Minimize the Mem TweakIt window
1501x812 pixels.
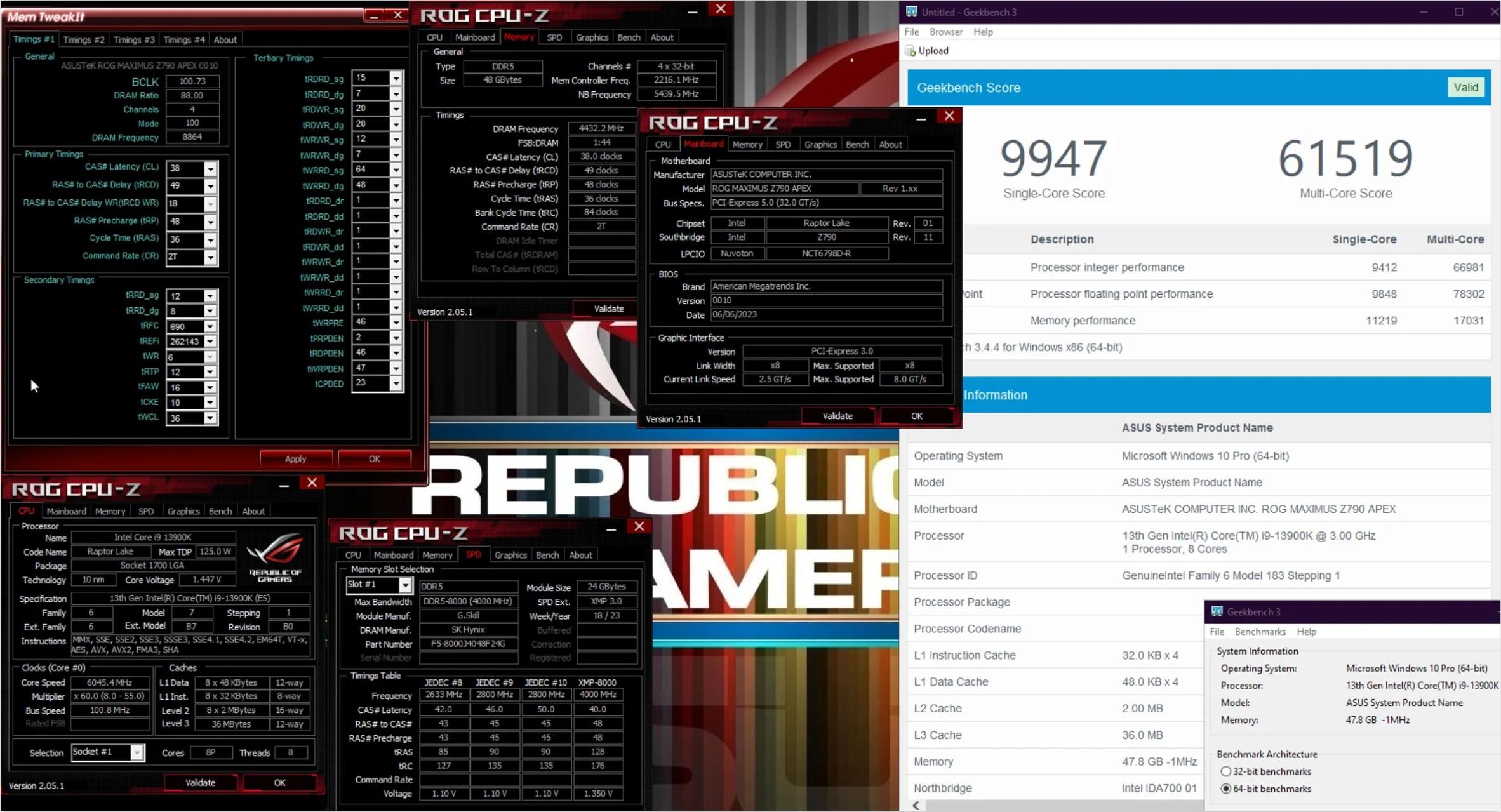coord(374,15)
